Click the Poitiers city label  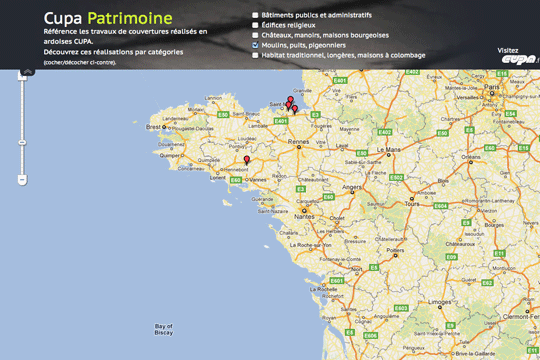tap(395, 250)
